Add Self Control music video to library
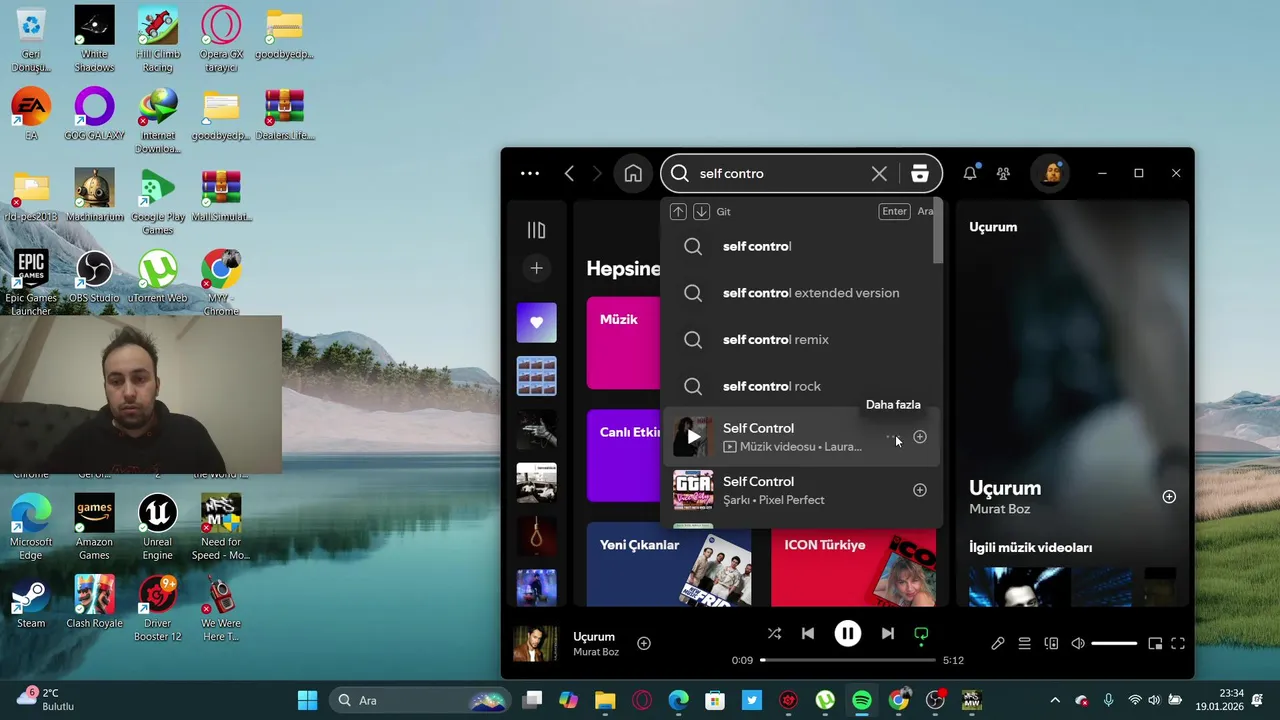1280x720 pixels. (920, 437)
